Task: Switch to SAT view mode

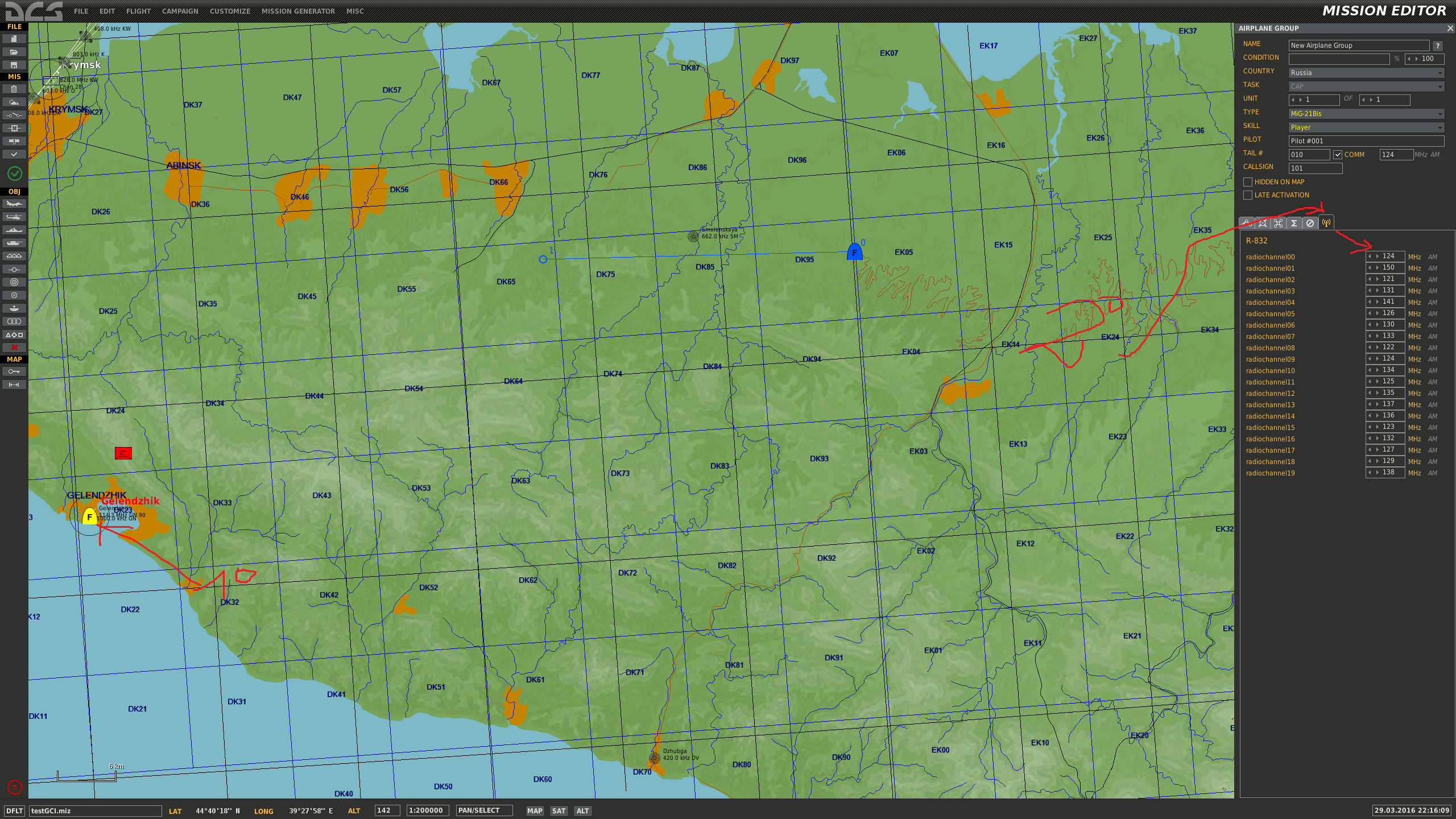Action: tap(559, 810)
